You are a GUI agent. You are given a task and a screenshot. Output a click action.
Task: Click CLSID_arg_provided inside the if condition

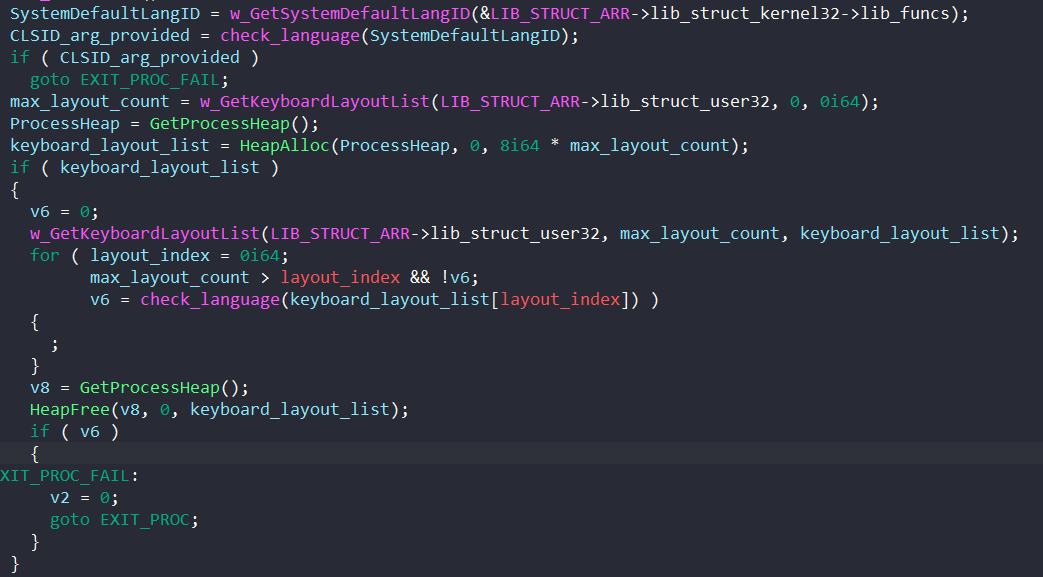150,58
